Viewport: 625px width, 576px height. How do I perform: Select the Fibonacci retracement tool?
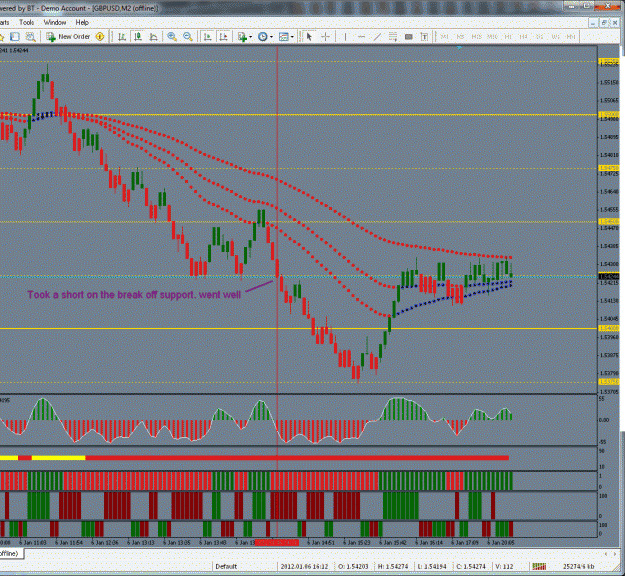click(x=393, y=37)
